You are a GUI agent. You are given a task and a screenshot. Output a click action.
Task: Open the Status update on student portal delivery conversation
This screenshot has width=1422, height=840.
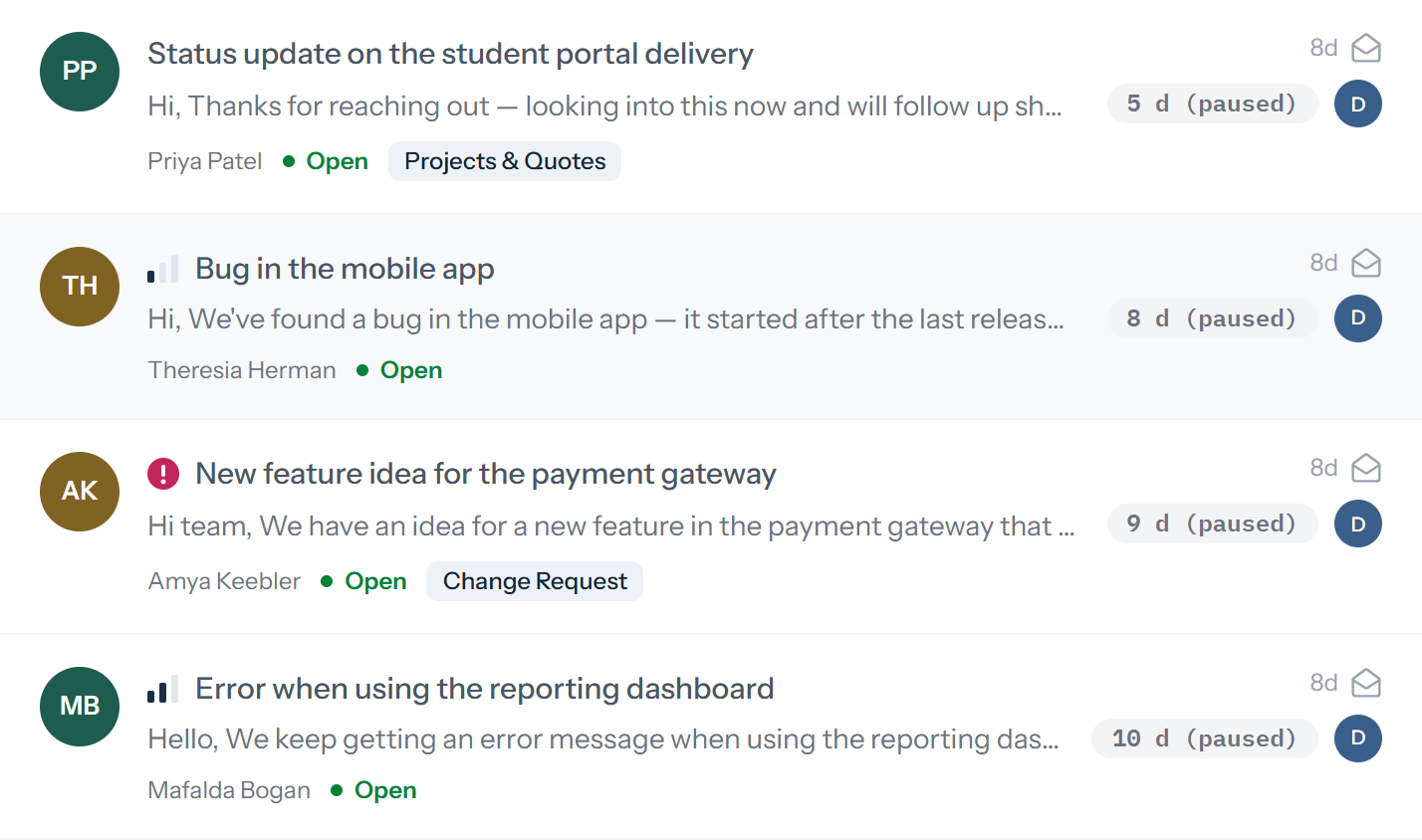pos(450,54)
